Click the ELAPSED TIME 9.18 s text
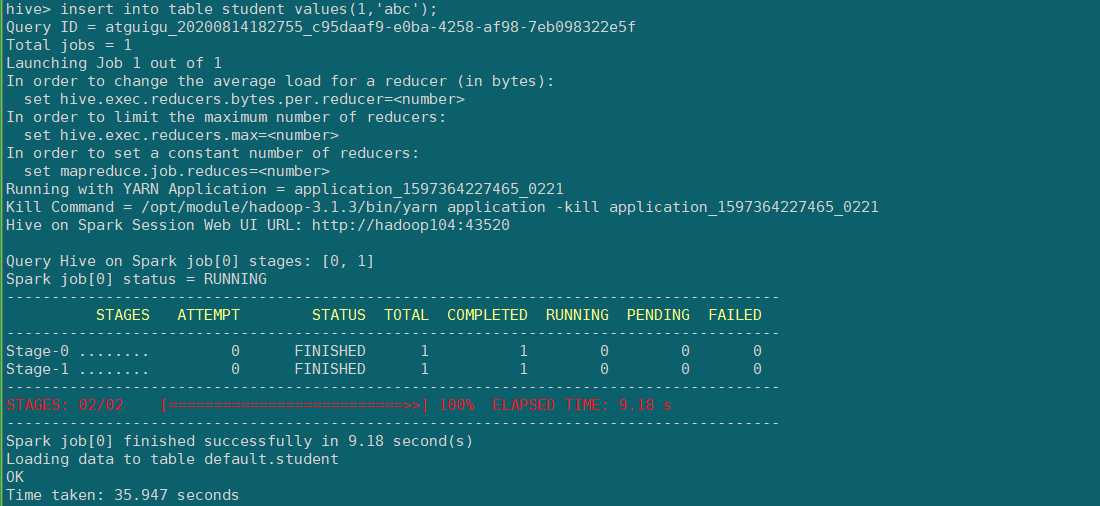 click(x=582, y=405)
